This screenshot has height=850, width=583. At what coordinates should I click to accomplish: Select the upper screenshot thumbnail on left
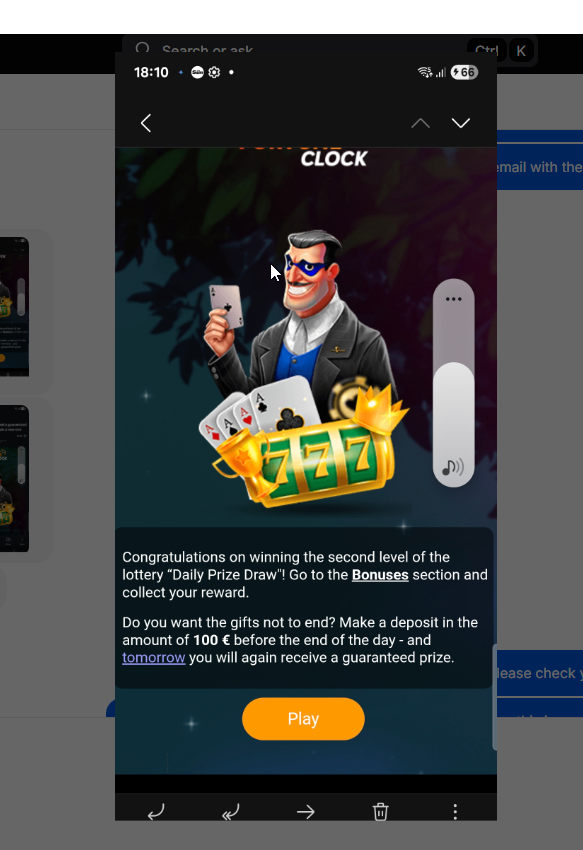(14, 307)
